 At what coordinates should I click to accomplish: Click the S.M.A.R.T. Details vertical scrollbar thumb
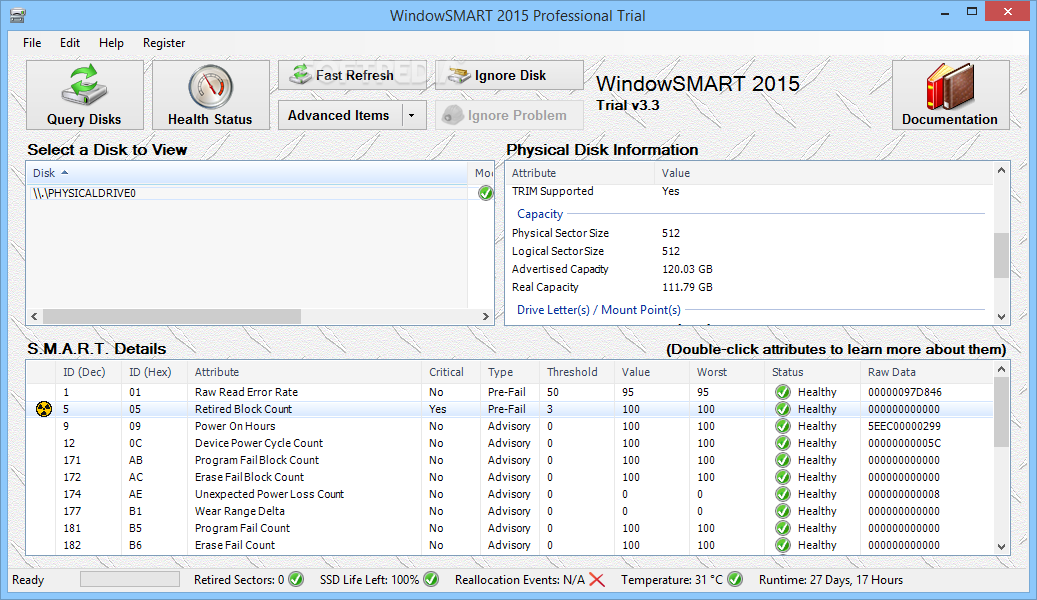click(1001, 413)
